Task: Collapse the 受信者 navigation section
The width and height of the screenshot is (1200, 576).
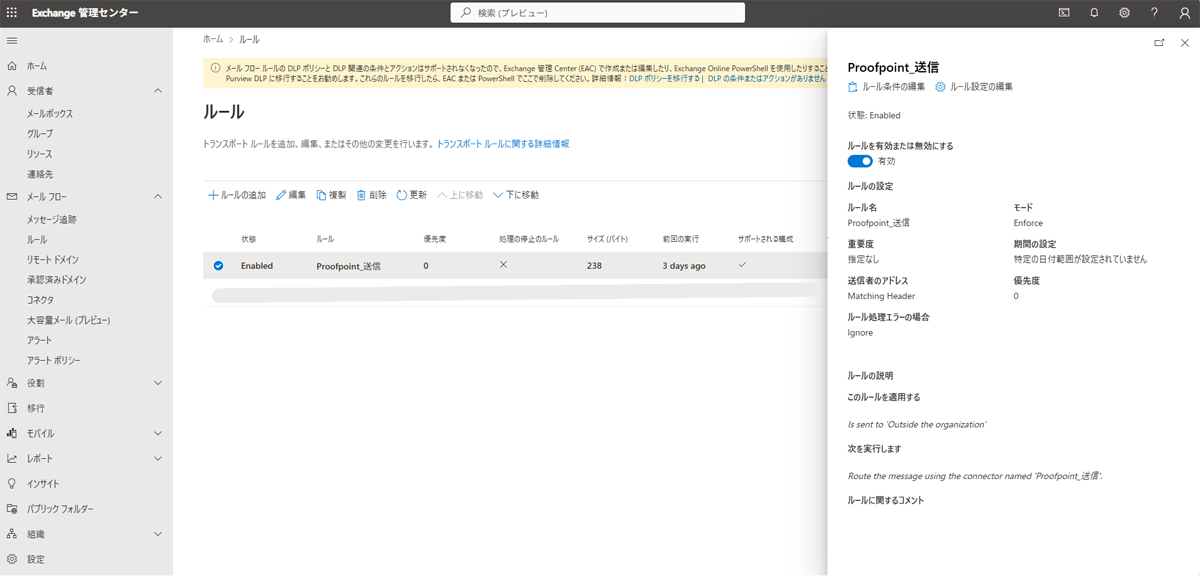Action: tap(158, 91)
